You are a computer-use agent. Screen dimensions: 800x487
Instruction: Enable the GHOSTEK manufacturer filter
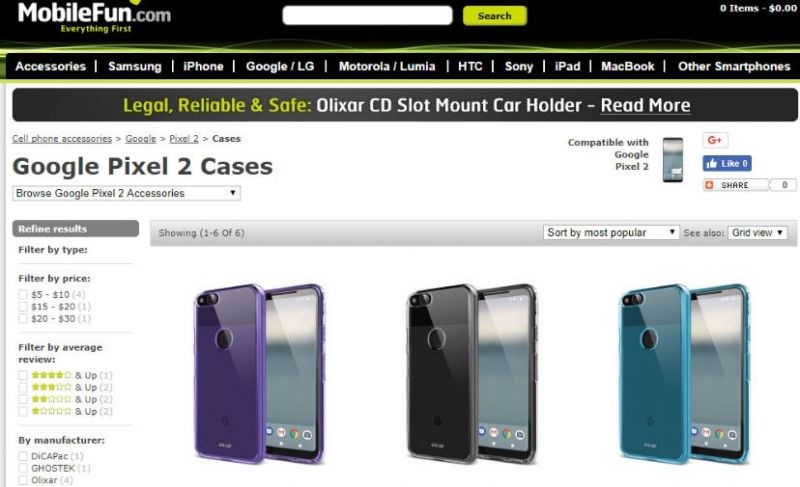[x=23, y=468]
